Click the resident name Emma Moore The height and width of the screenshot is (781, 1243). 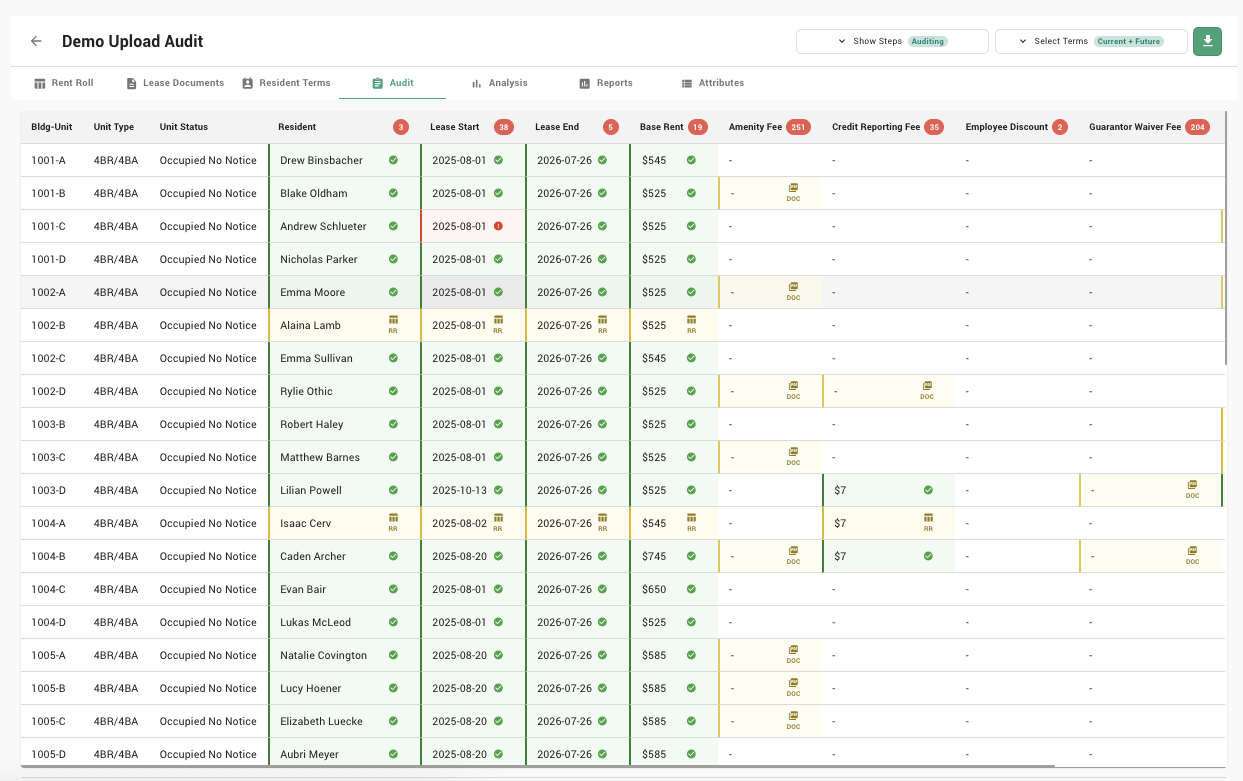tap(312, 292)
